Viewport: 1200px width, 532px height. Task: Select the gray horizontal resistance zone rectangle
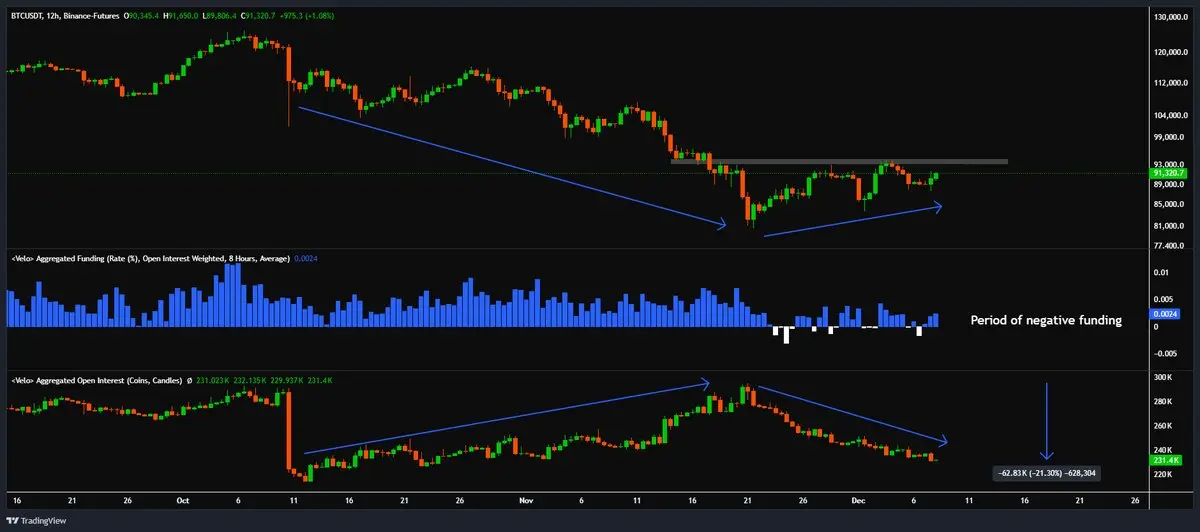(x=838, y=161)
